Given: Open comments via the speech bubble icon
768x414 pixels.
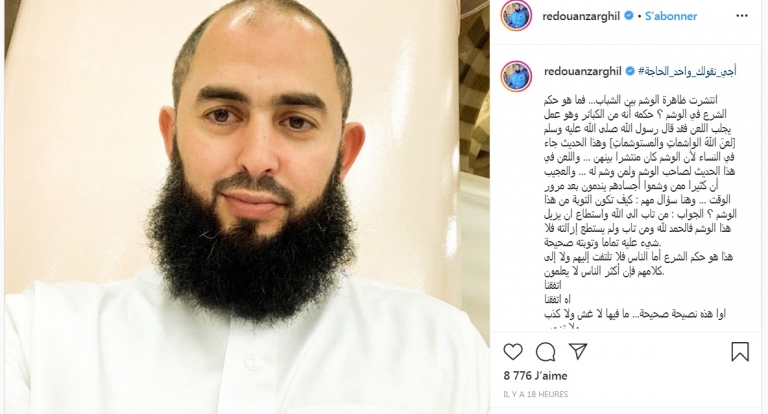Looking at the screenshot, I should 545,352.
